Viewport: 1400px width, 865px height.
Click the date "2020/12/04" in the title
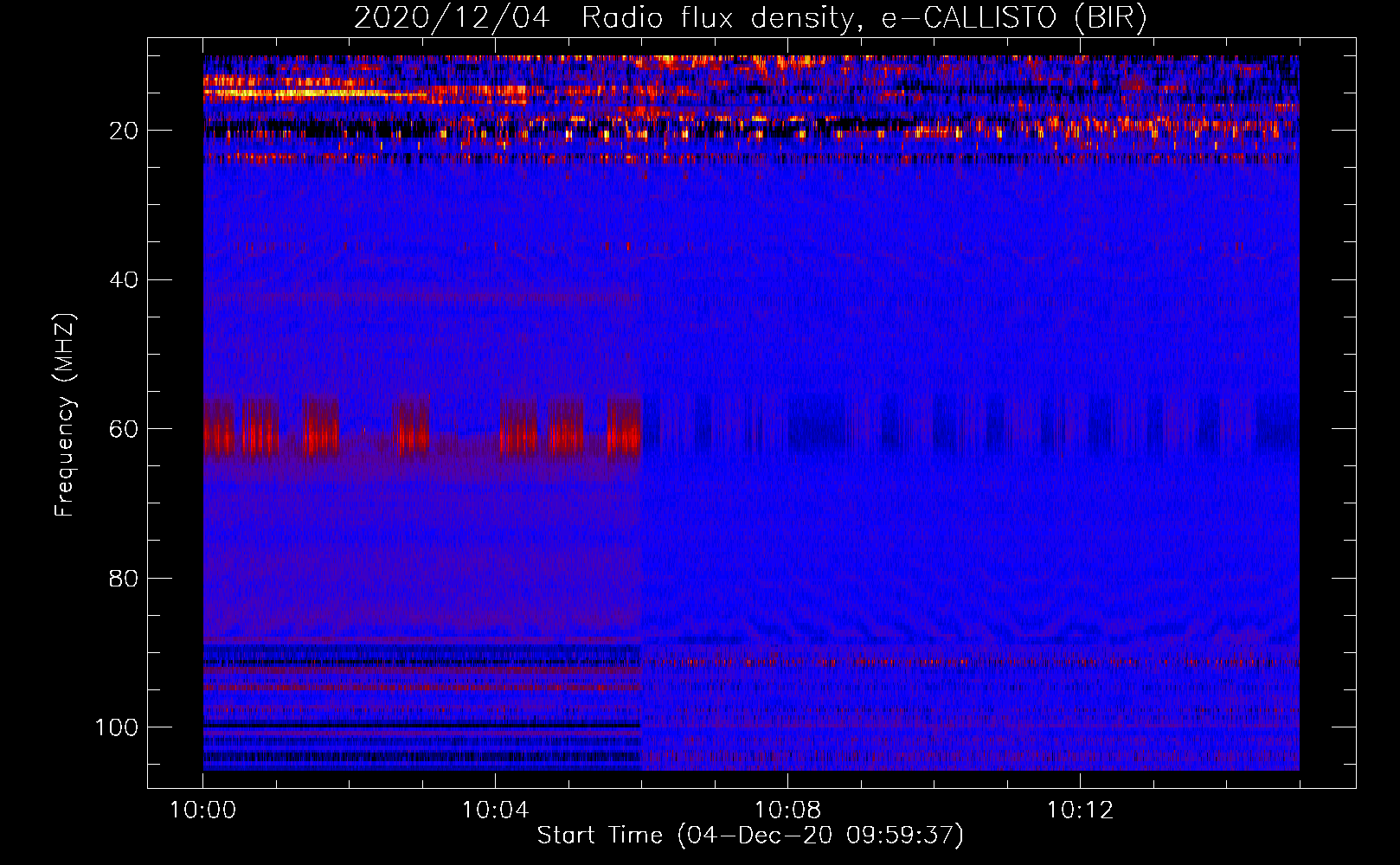452,18
